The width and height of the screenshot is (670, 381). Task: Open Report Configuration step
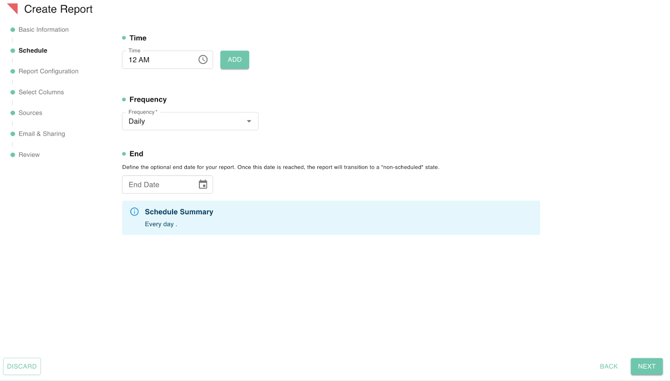[x=48, y=71]
